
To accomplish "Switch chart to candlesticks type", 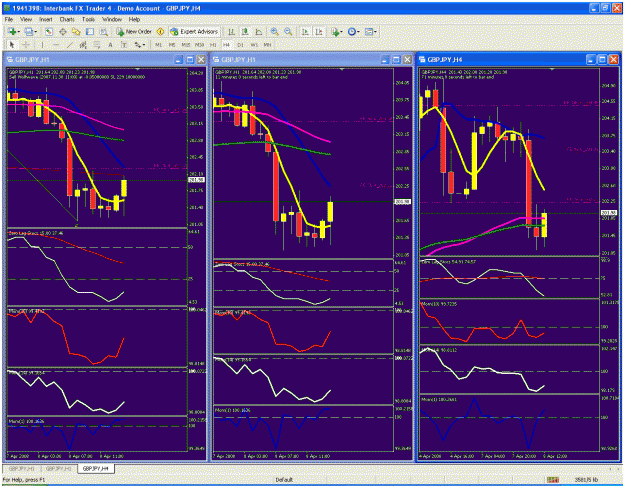I will point(245,31).
